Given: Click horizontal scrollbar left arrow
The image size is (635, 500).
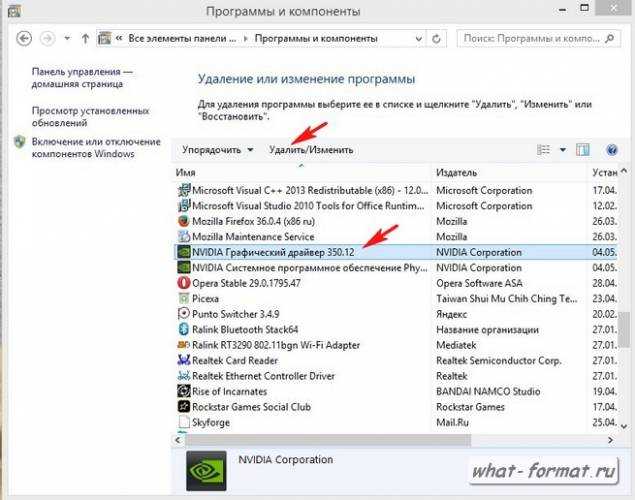Looking at the screenshot, I should pyautogui.click(x=178, y=440).
